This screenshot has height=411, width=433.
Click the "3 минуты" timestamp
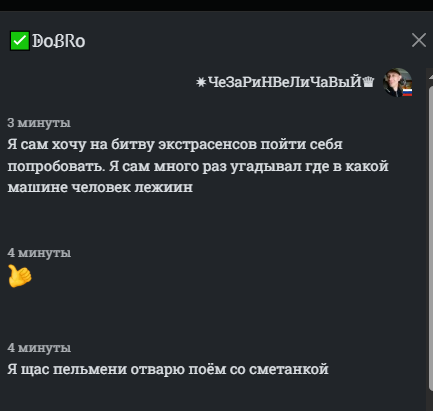coord(39,123)
